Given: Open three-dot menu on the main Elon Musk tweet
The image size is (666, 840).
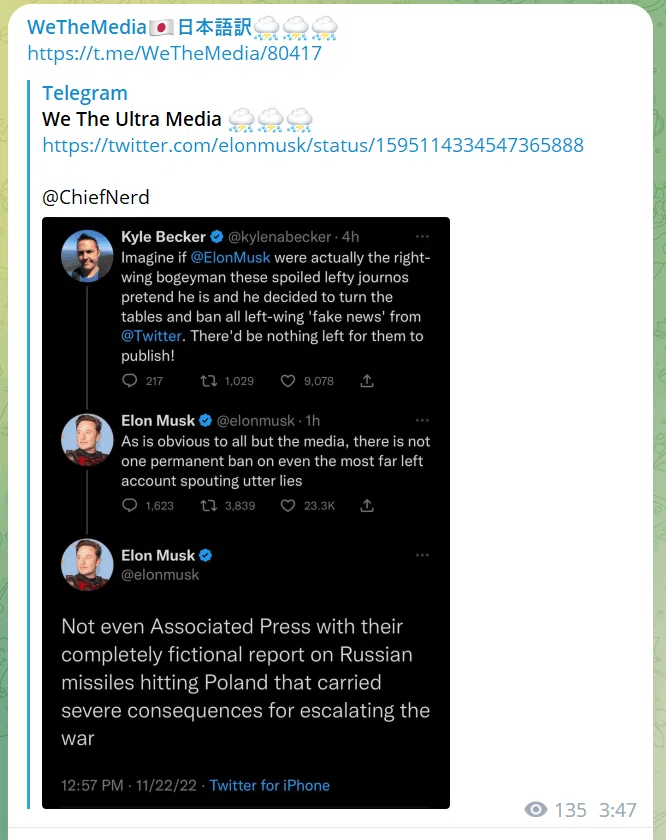Looking at the screenshot, I should pyautogui.click(x=422, y=555).
